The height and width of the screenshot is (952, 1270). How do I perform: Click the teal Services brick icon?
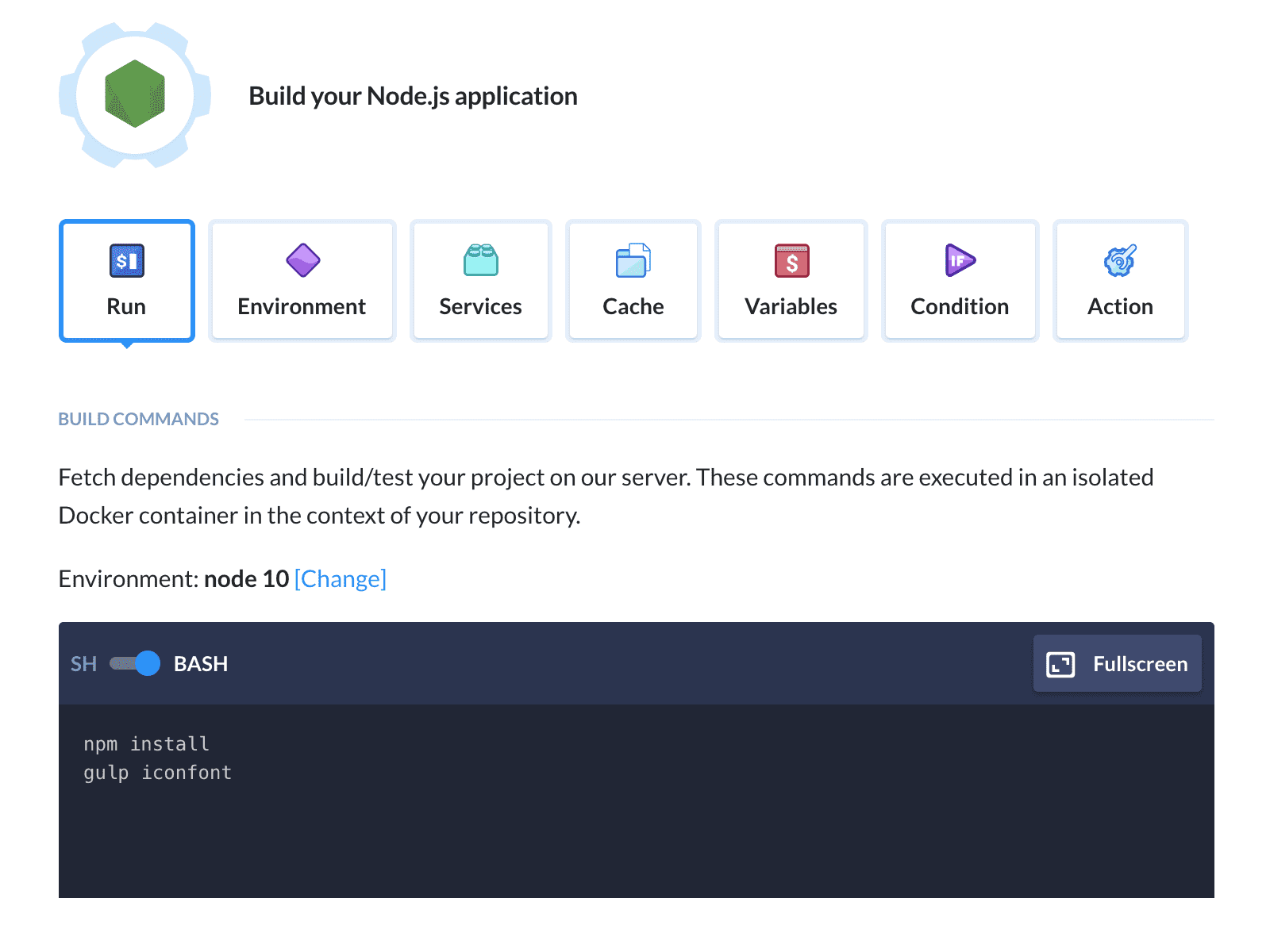481,260
